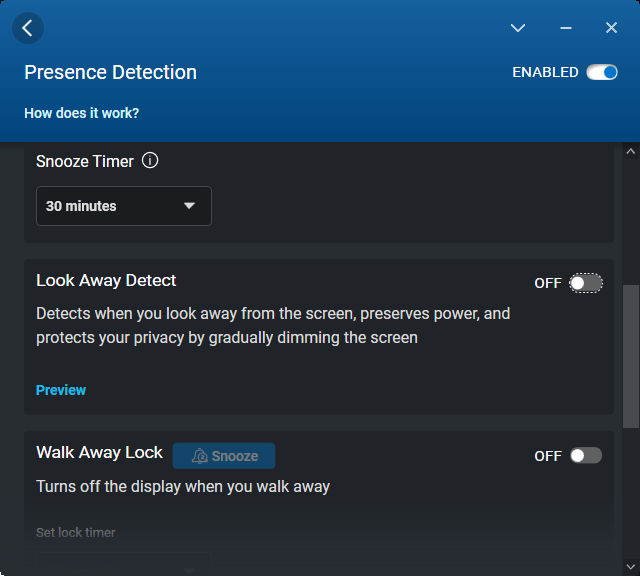Click the Look Away Detect heading
The width and height of the screenshot is (640, 576).
coord(106,280)
